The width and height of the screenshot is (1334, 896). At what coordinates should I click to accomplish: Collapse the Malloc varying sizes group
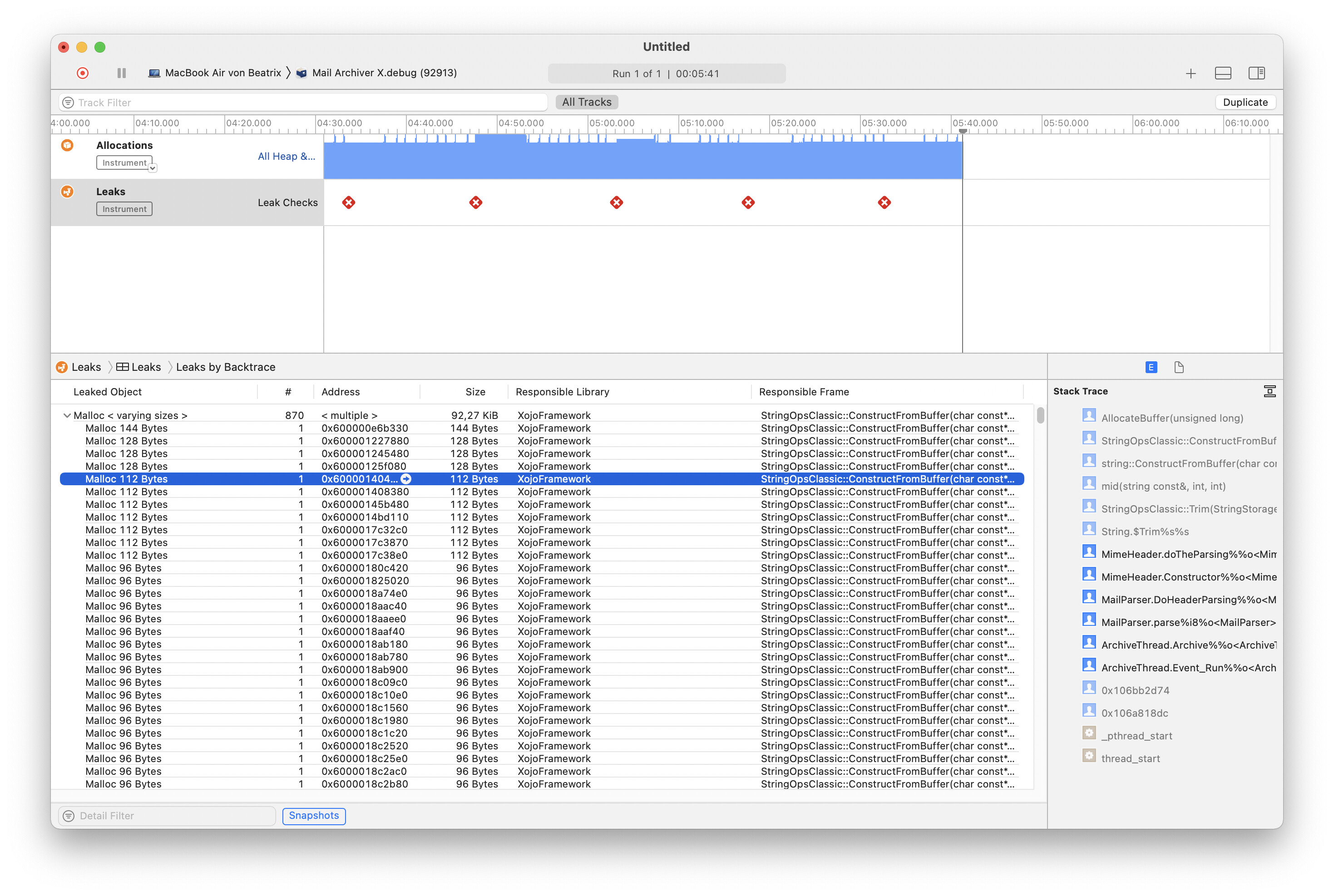click(x=67, y=415)
